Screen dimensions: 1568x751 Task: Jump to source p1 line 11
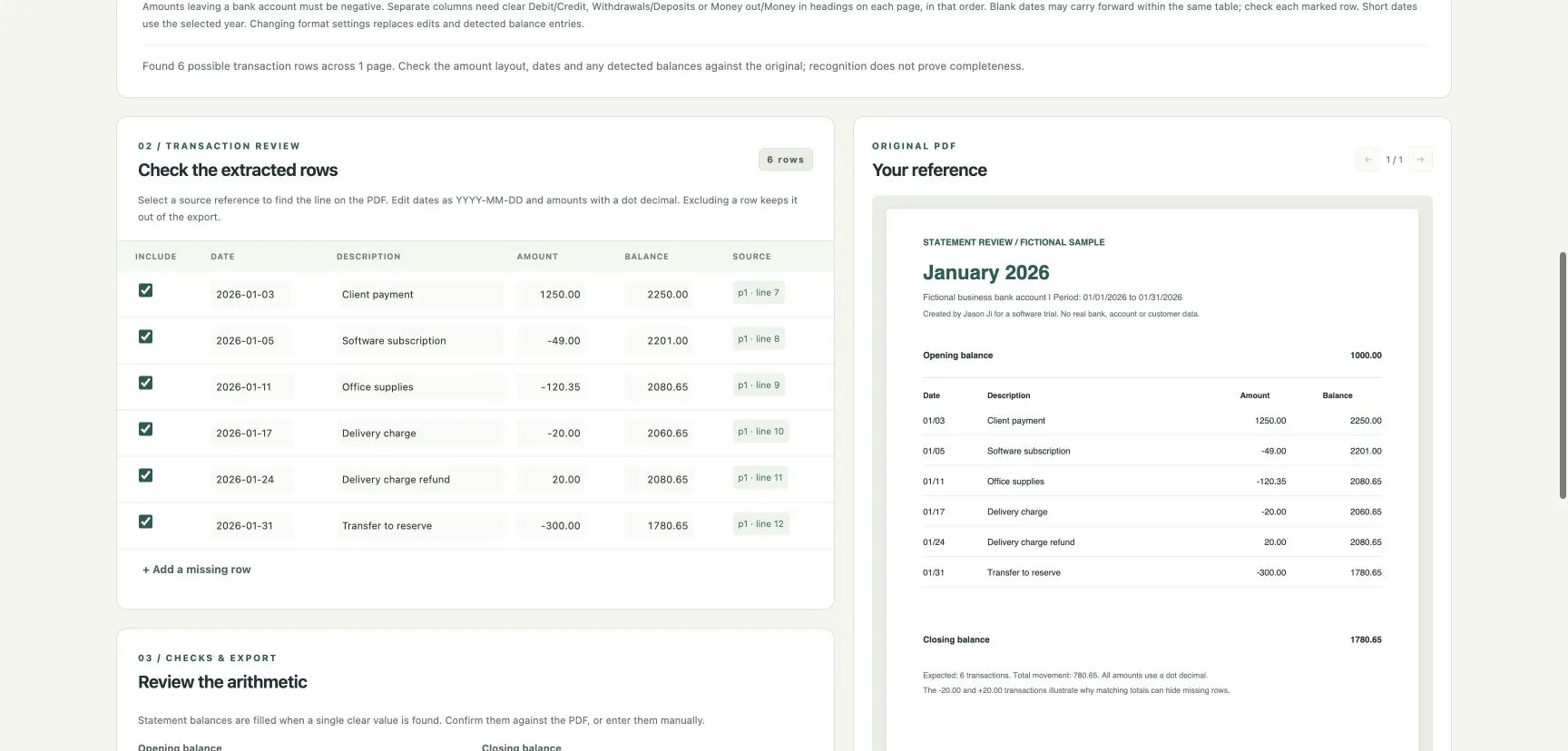(760, 478)
